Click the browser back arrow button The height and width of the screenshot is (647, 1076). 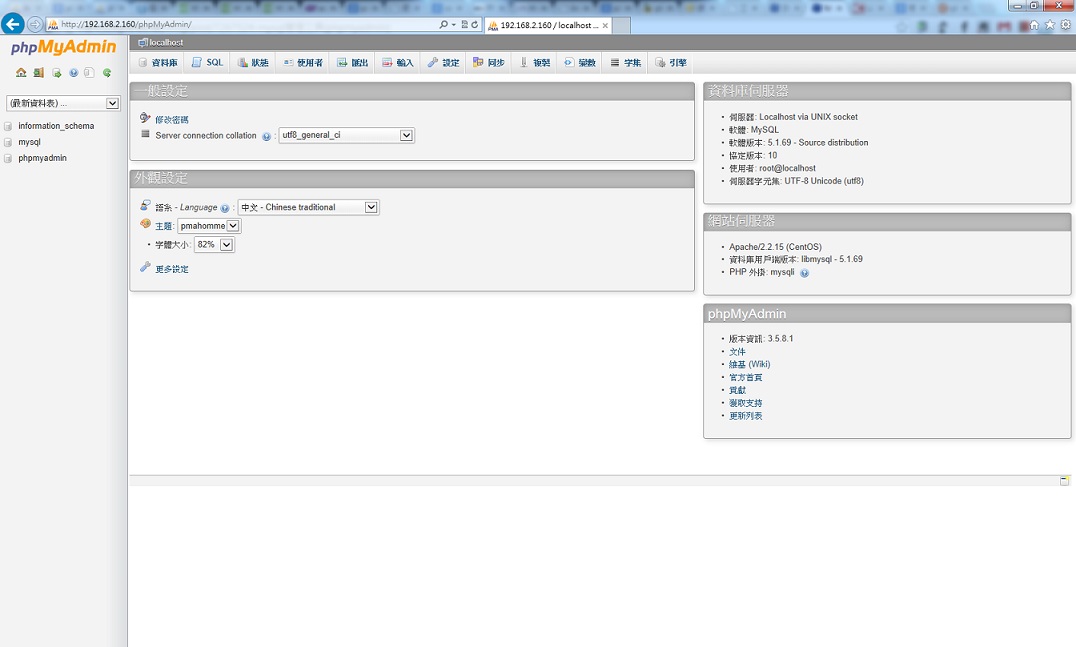click(x=12, y=24)
